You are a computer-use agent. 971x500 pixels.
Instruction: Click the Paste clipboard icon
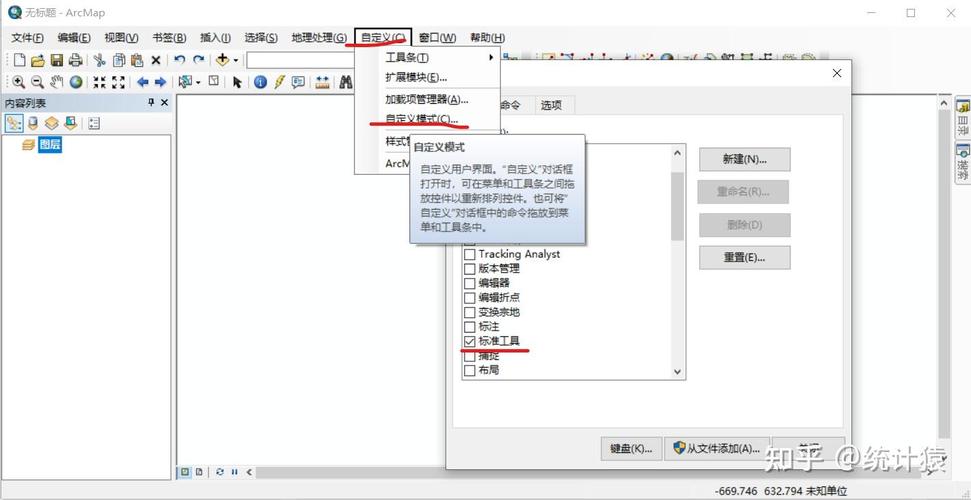[137, 60]
